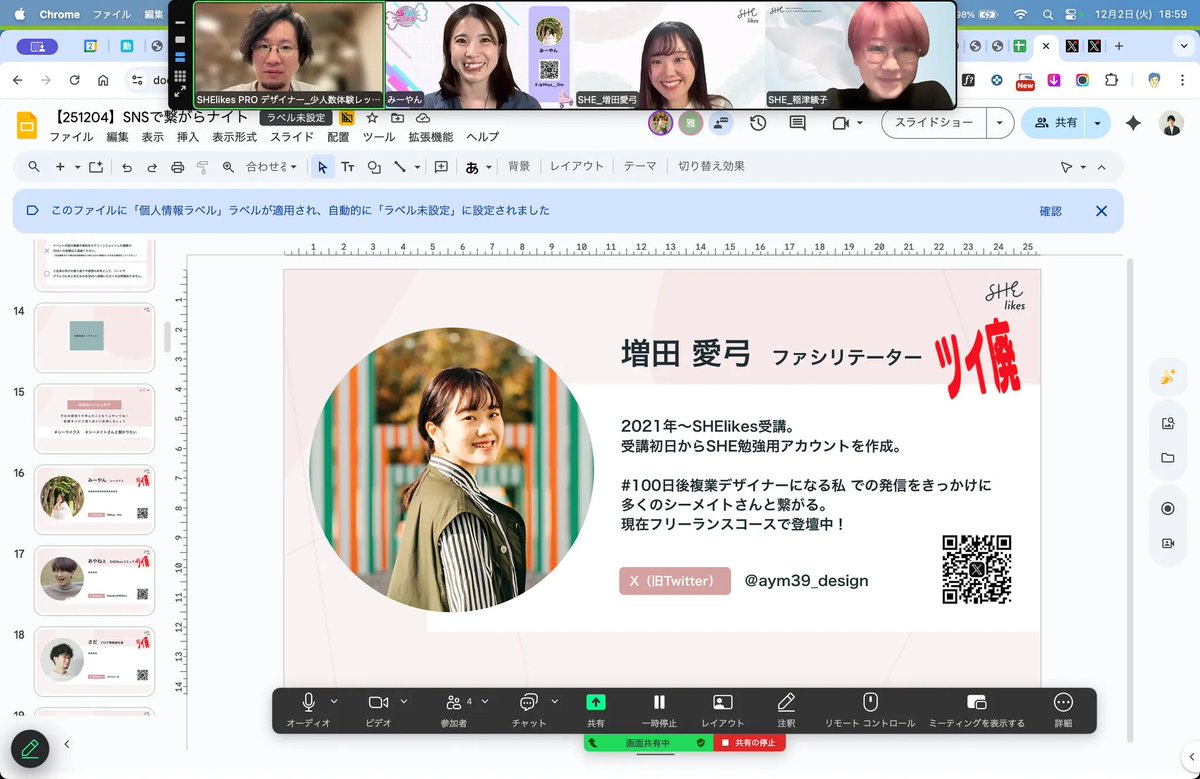Select slide 18 thumbnail

tap(94, 661)
